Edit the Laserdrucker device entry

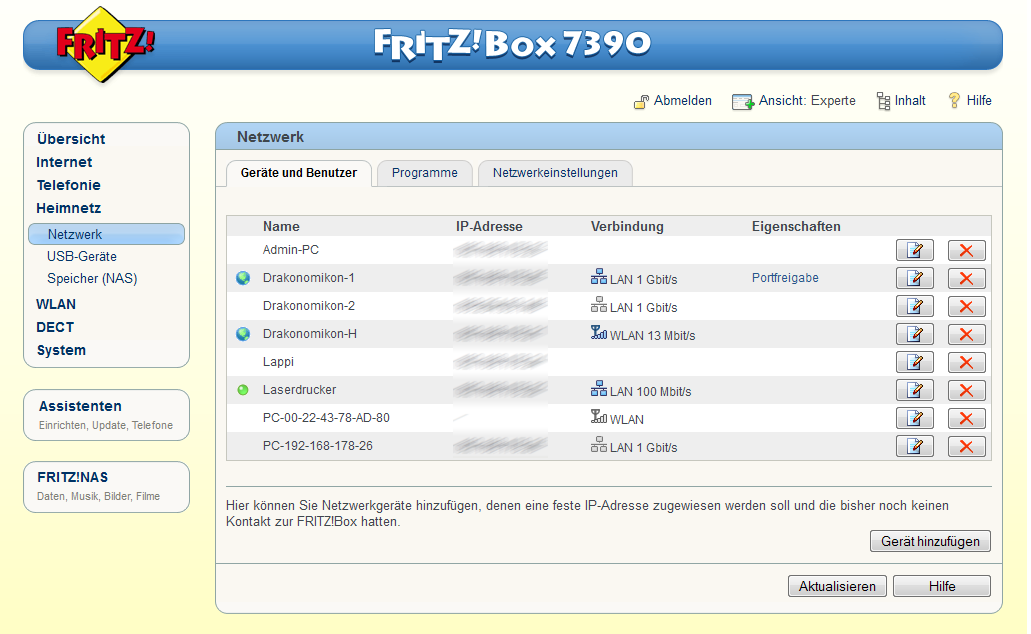[x=915, y=390]
